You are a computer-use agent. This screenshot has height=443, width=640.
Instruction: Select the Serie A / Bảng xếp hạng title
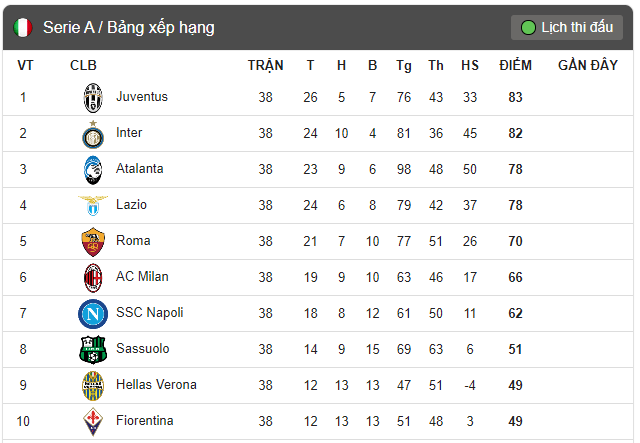pyautogui.click(x=129, y=28)
